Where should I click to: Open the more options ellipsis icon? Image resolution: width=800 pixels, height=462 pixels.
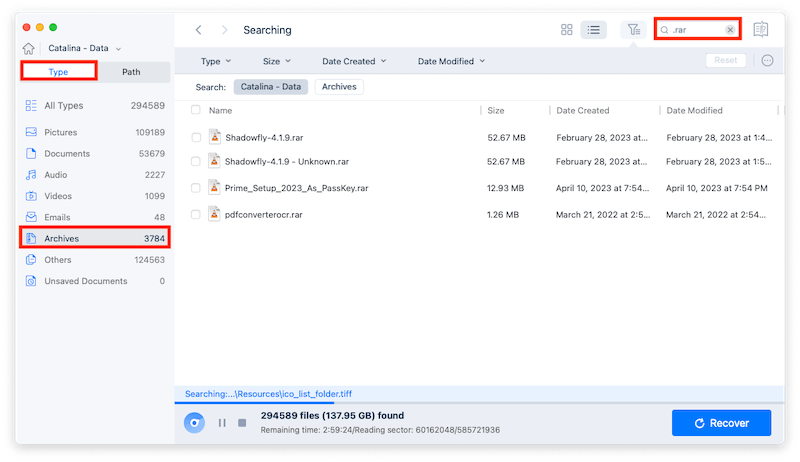click(768, 61)
